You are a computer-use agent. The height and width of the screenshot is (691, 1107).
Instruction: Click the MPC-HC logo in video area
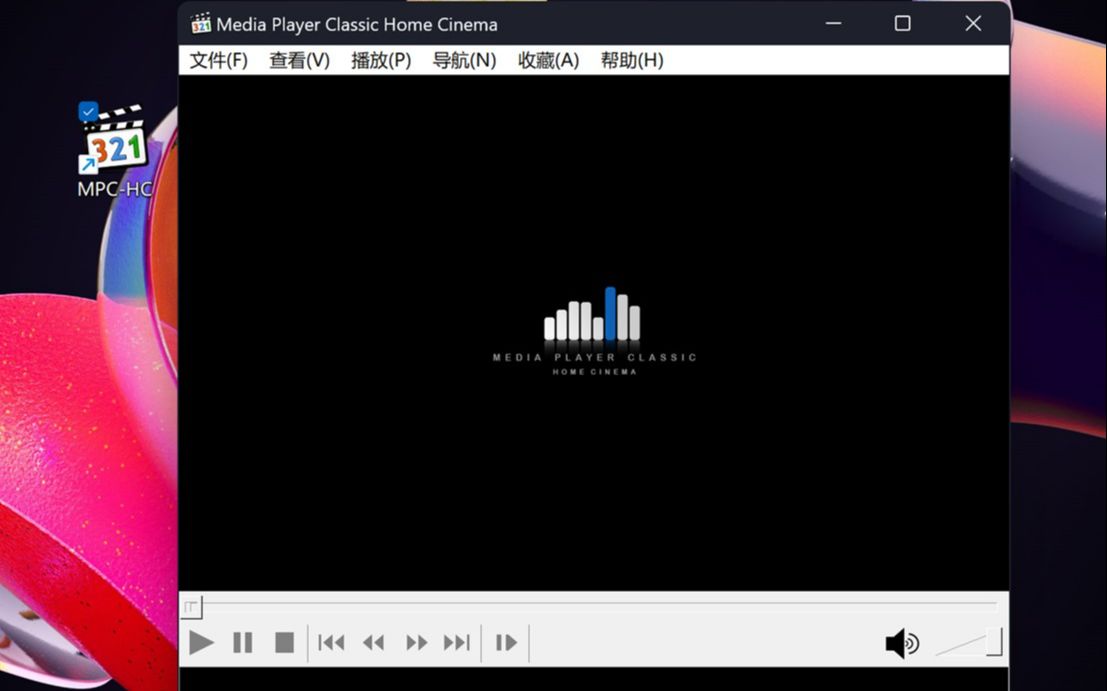pos(594,331)
